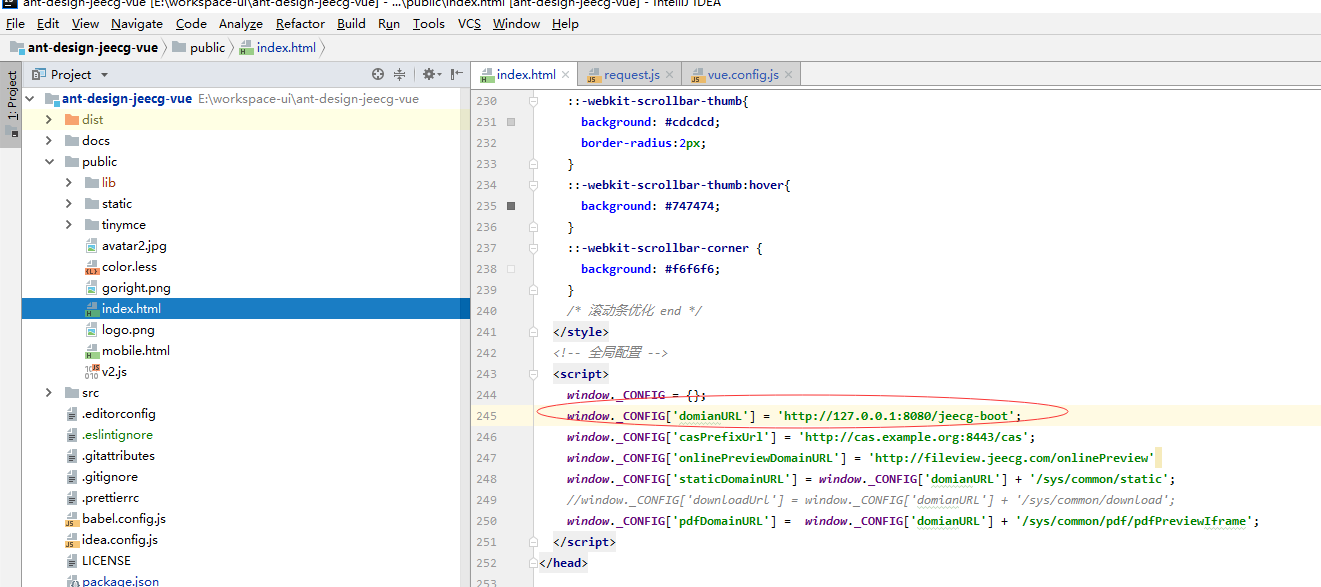Click the babel.config.js file icon
1321x587 pixels.
(72, 520)
